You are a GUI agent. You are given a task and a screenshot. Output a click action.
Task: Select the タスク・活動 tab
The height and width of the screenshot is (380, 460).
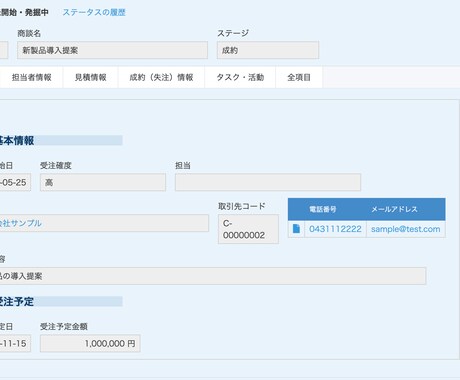tap(240, 77)
